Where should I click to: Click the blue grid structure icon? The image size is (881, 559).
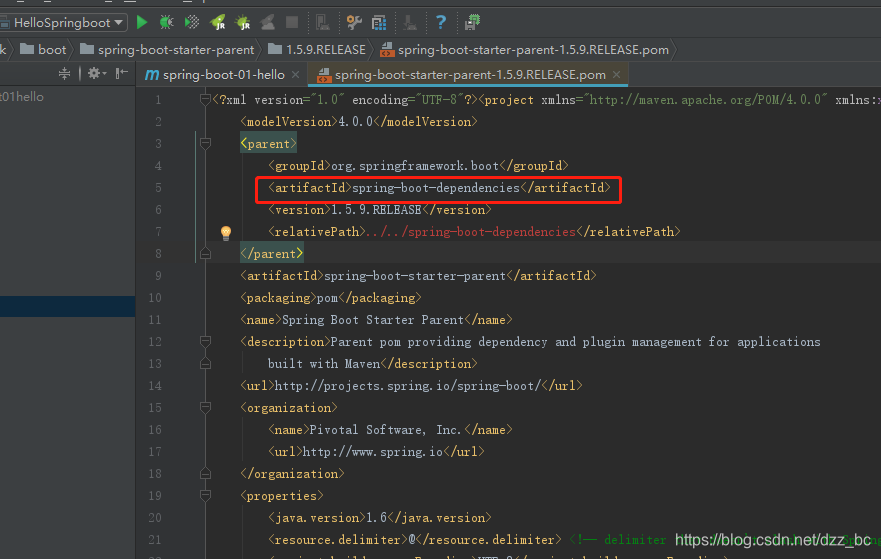tap(379, 22)
